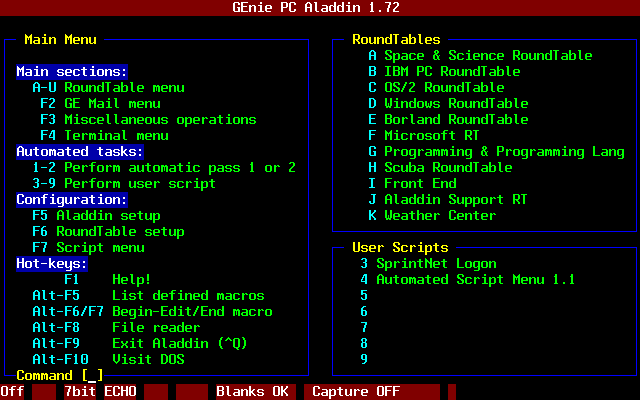Select the RoundTable menu entry

click(x=108, y=87)
